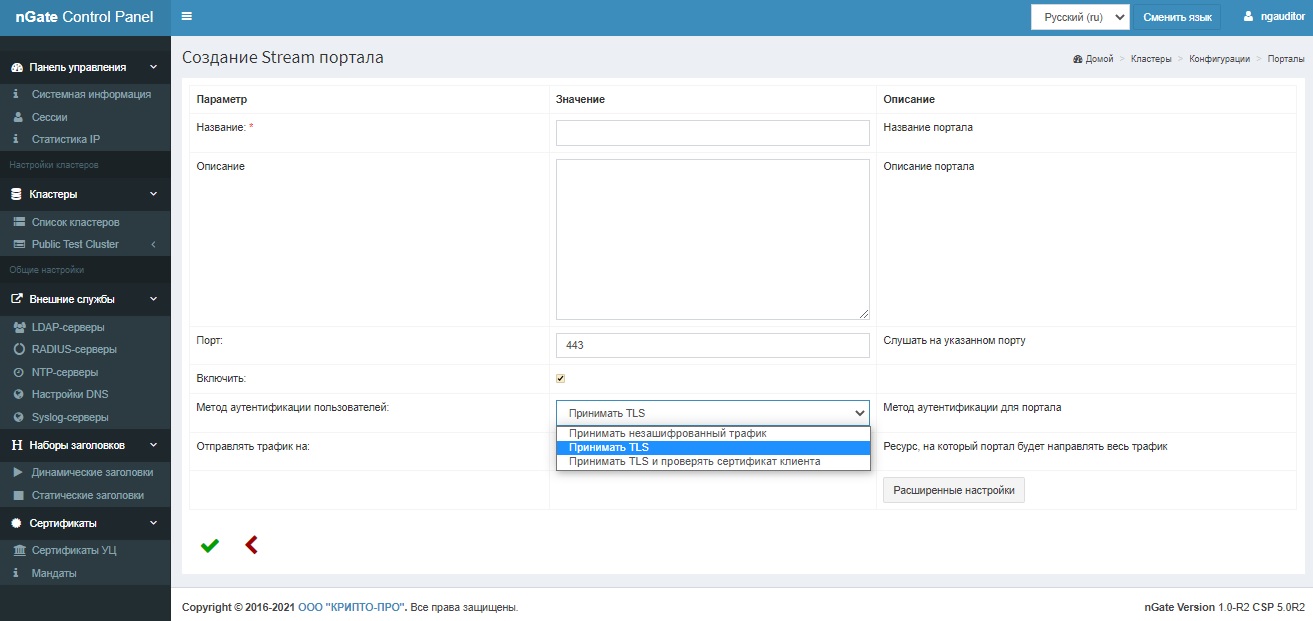Click the RADIUS-серверы circle icon

[19, 349]
